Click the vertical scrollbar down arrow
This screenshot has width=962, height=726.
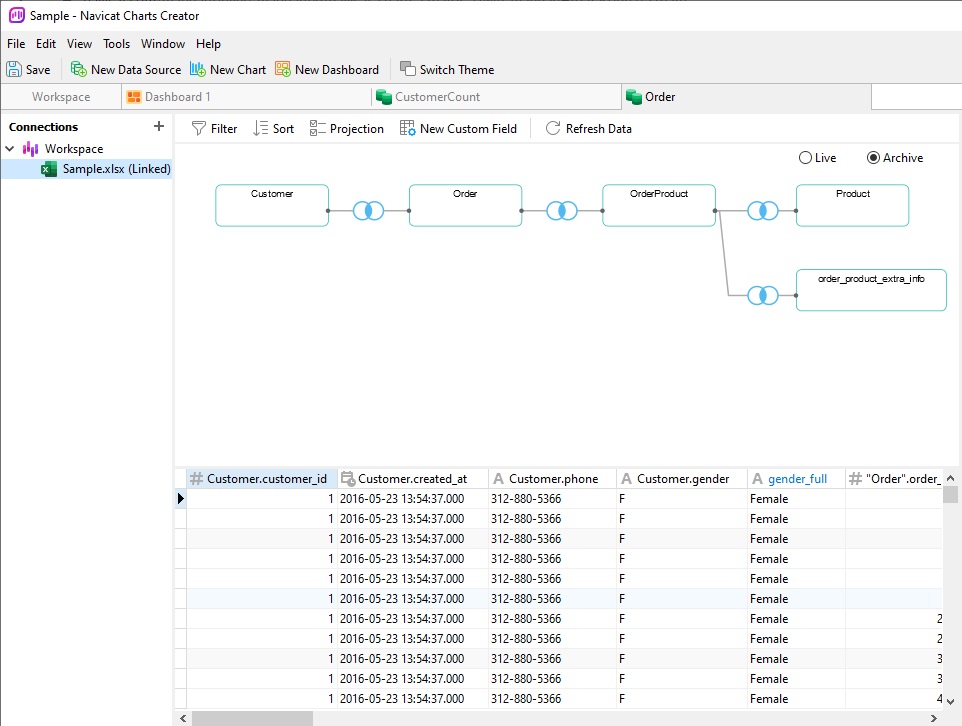click(x=950, y=701)
